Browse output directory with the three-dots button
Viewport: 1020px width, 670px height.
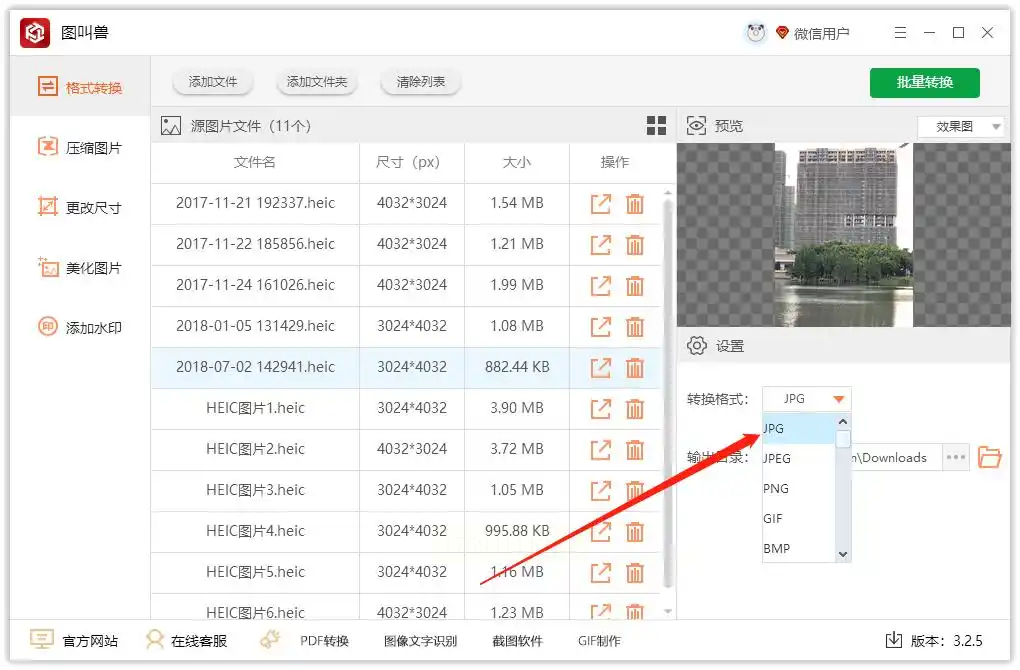point(956,458)
